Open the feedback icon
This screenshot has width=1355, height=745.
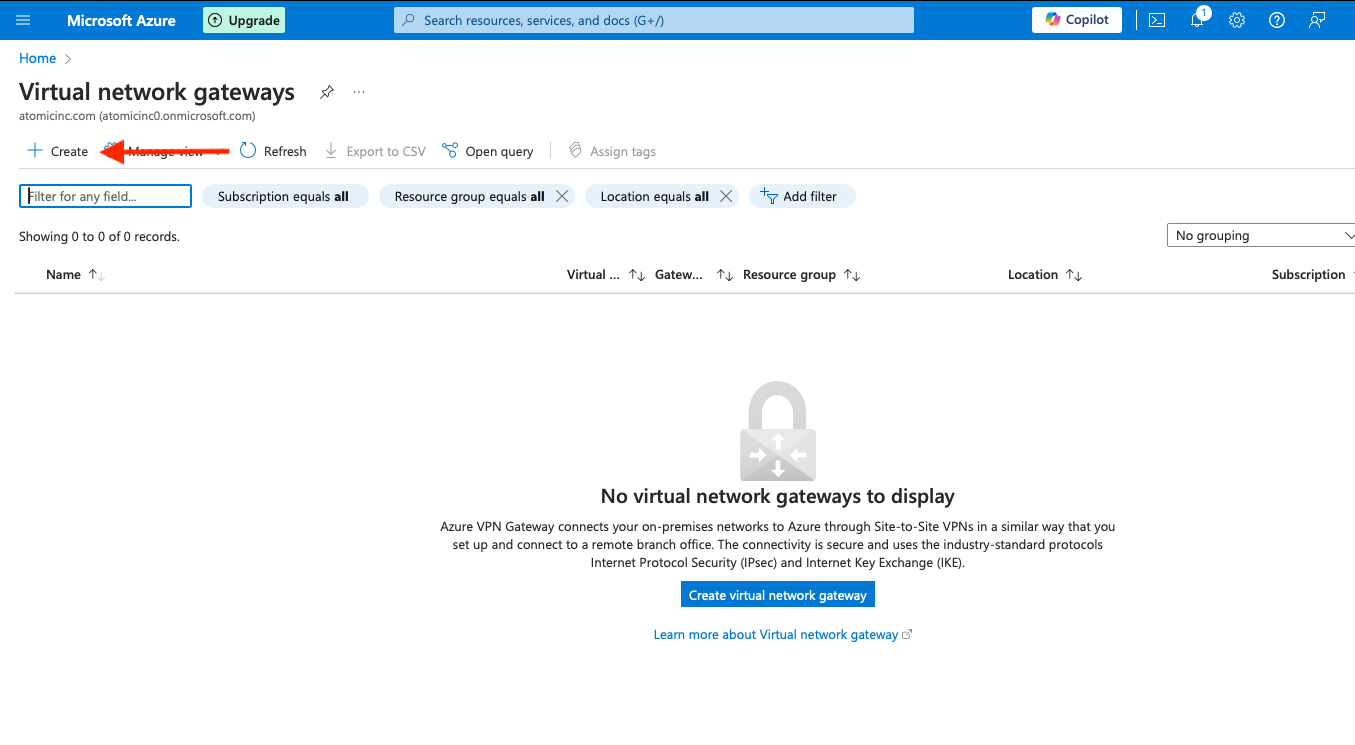(x=1317, y=20)
